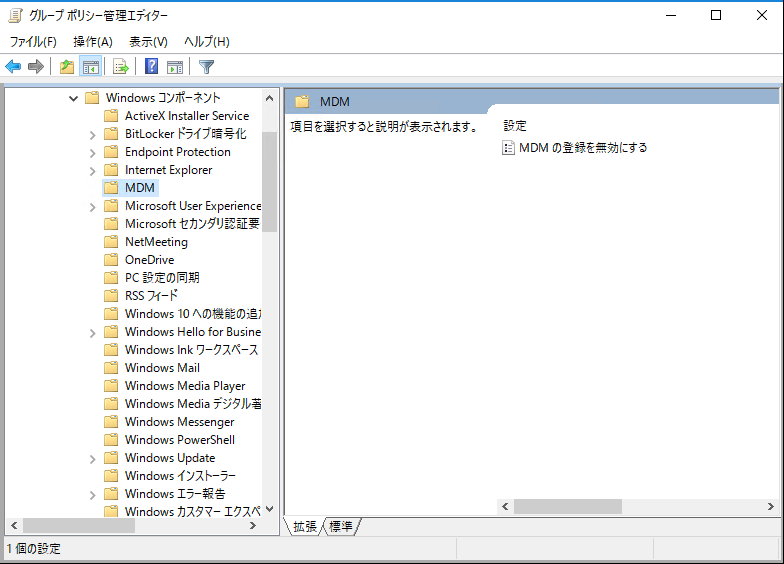This screenshot has width=784, height=564.
Task: Click the Windows コンポーネント folder icon
Action: click(x=92, y=98)
